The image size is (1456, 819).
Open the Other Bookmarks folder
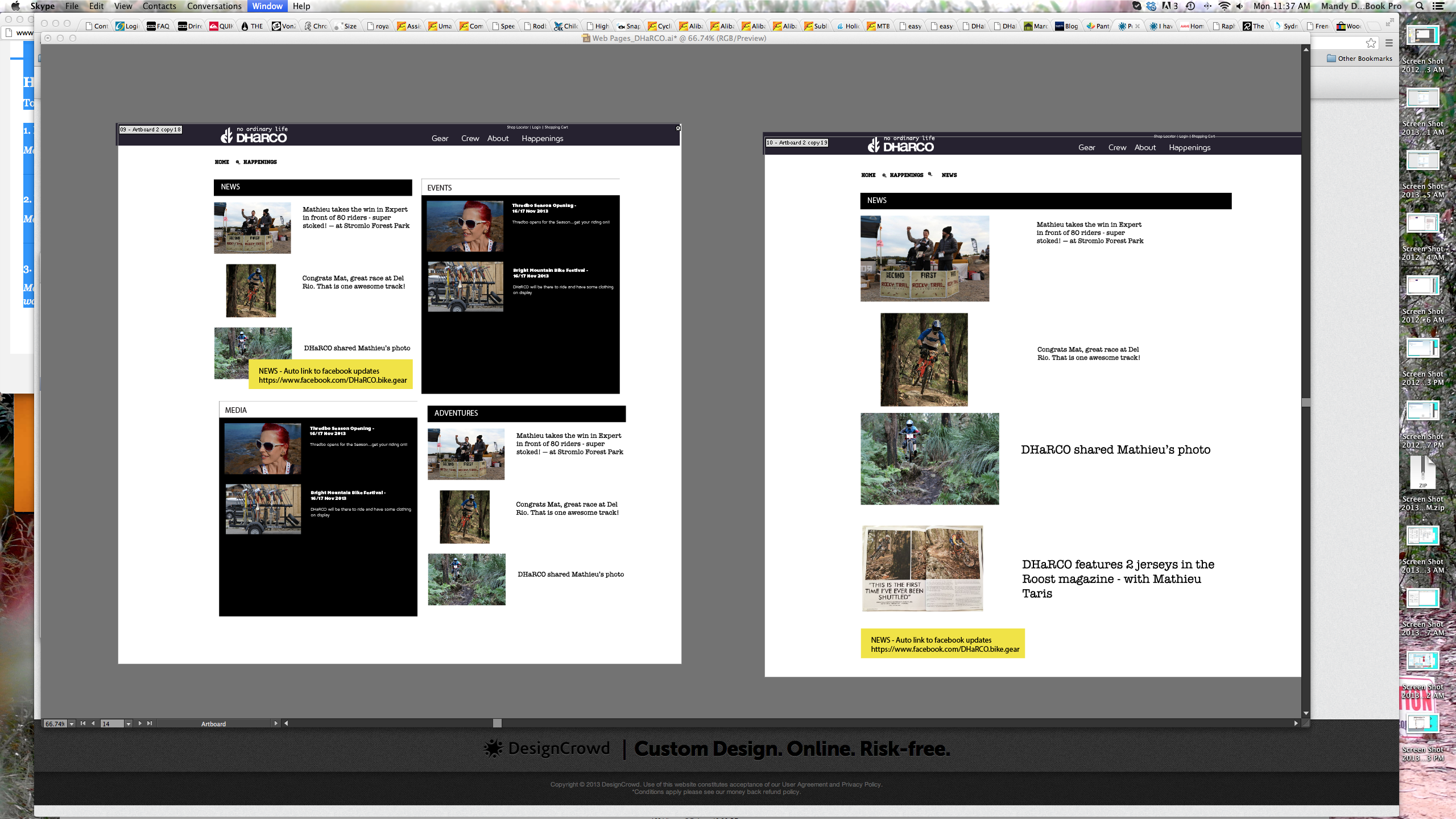tap(1359, 59)
